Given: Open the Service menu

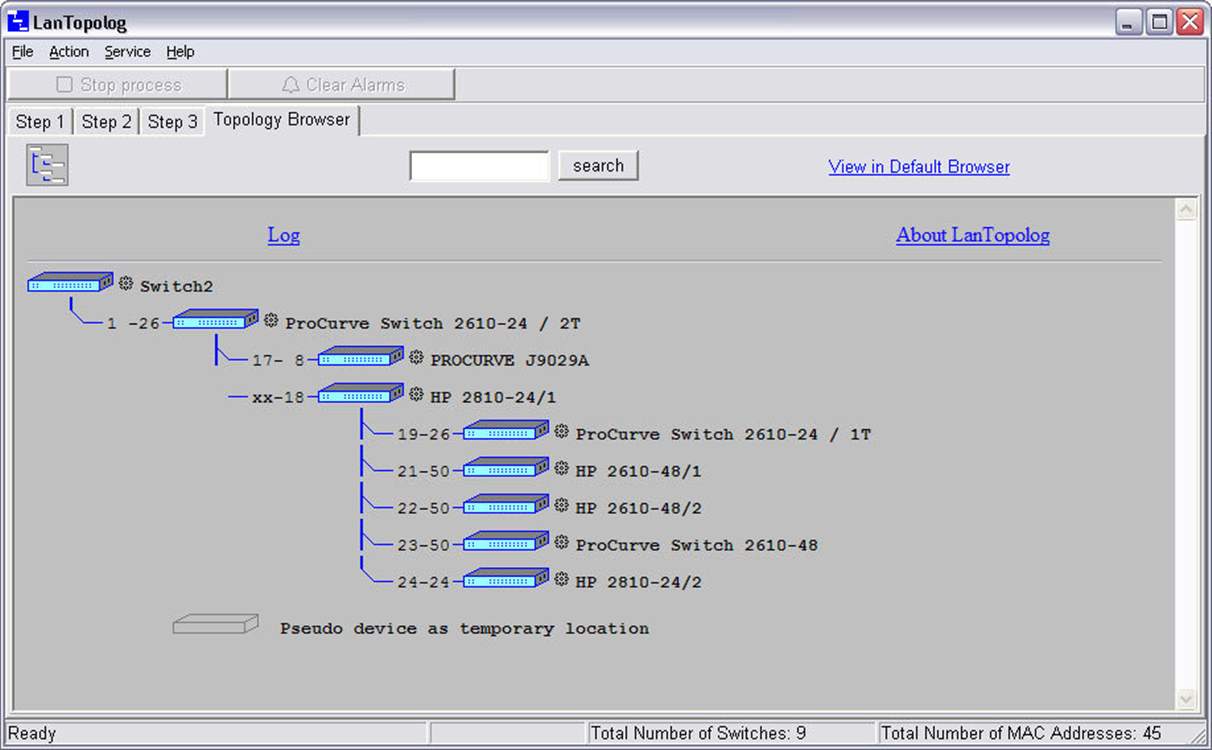Looking at the screenshot, I should point(128,52).
